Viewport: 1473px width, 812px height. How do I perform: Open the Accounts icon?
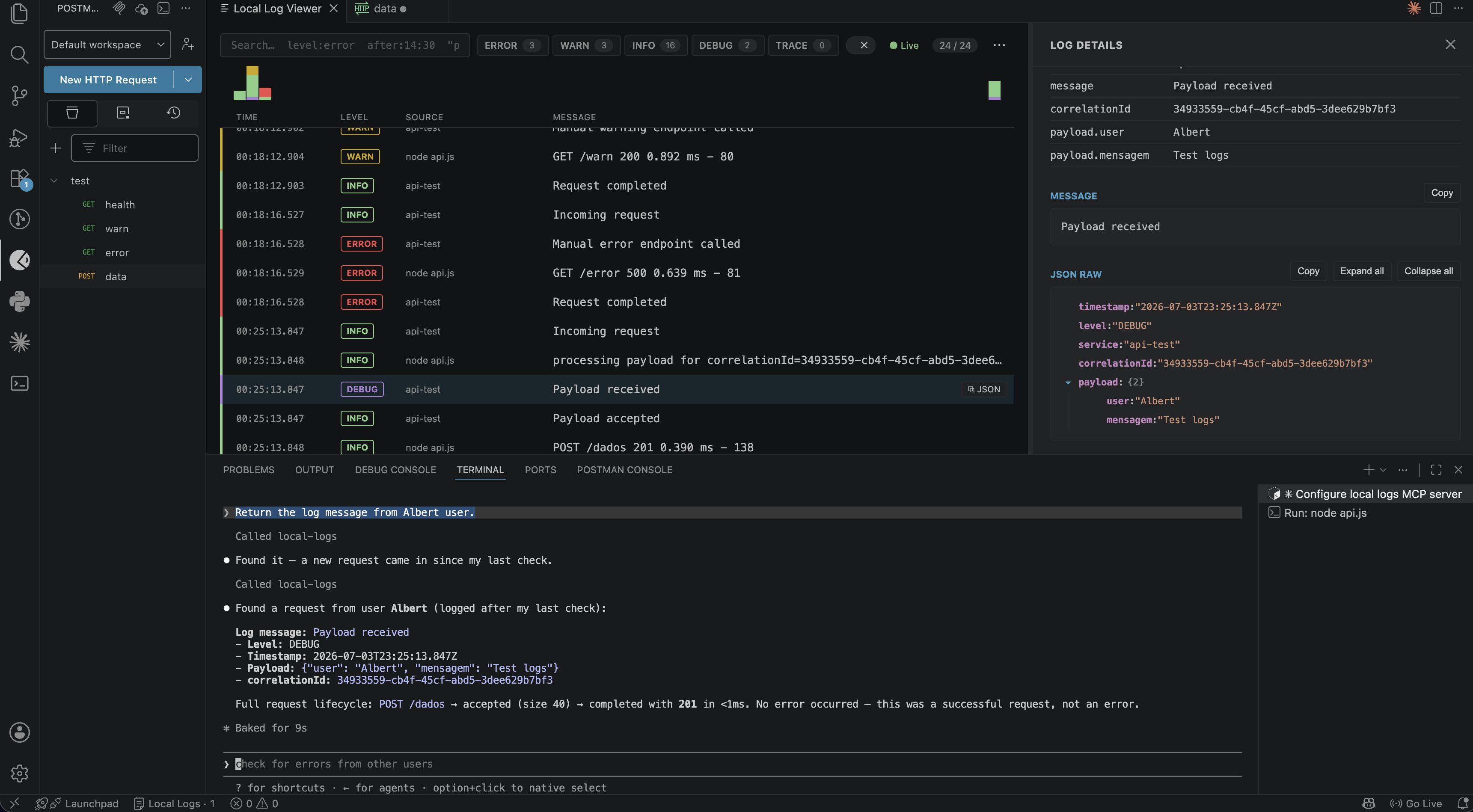point(19,732)
